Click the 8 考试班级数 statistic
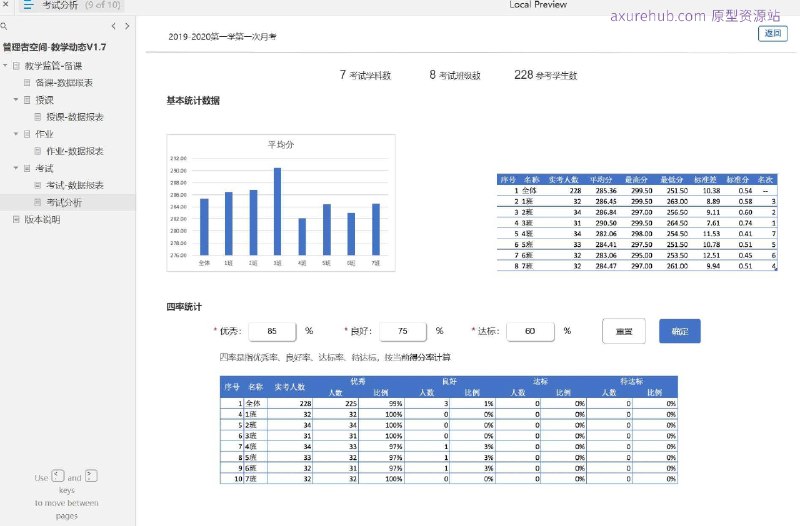Screen dimensions: 800x526 click(x=455, y=75)
